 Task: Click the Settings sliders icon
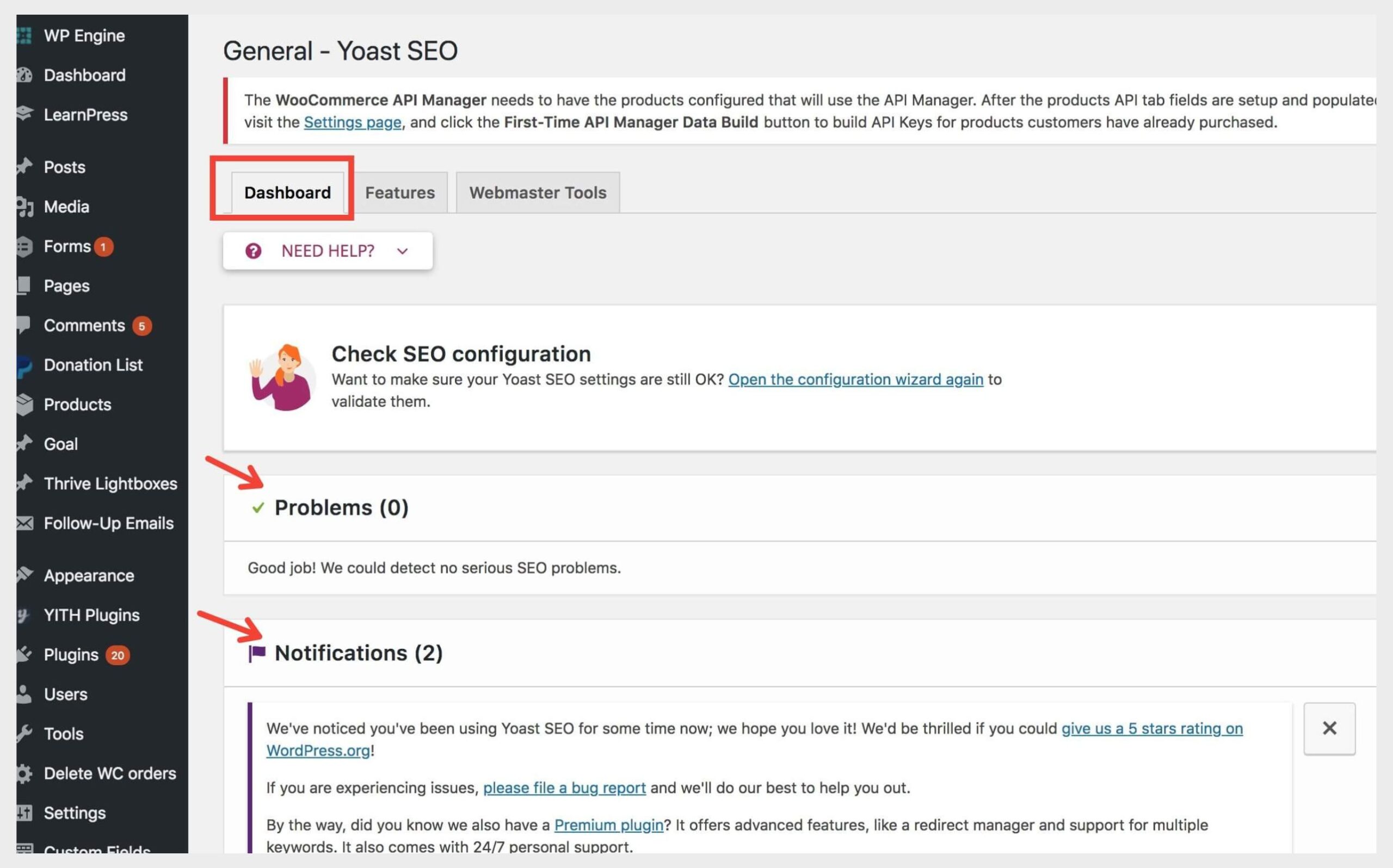coord(24,813)
